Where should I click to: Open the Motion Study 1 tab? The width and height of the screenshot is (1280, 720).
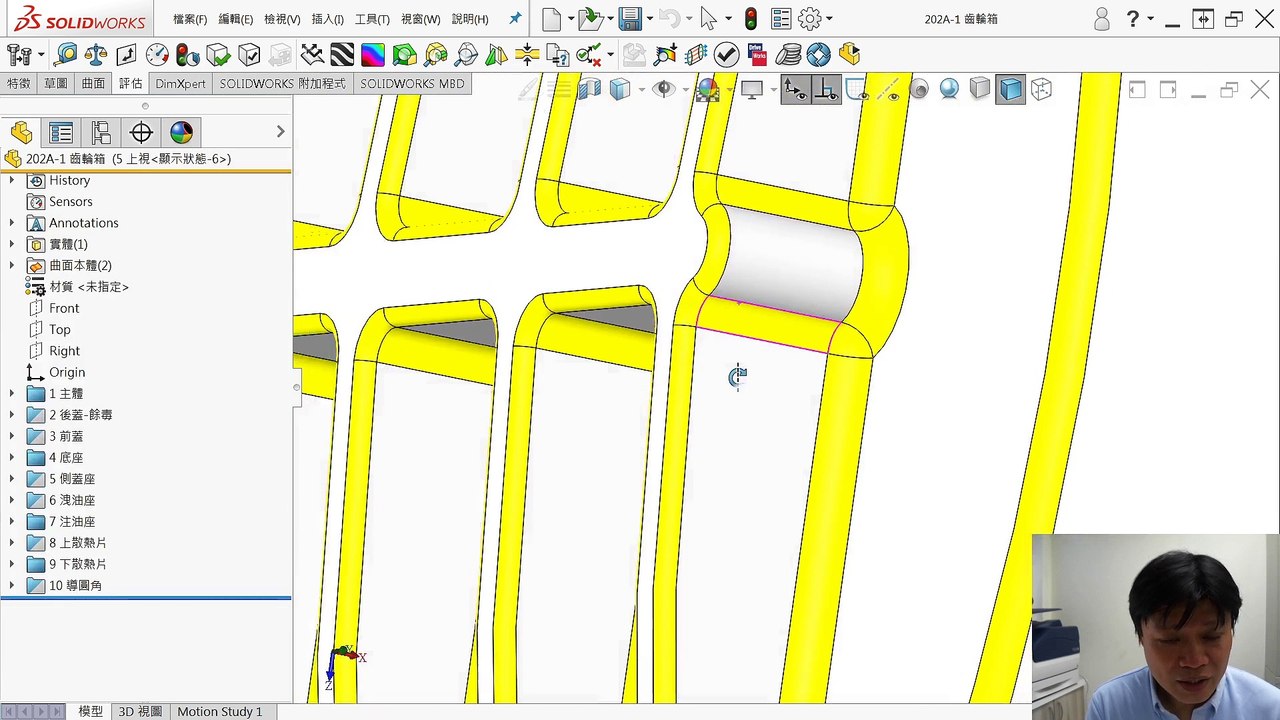tap(220, 711)
